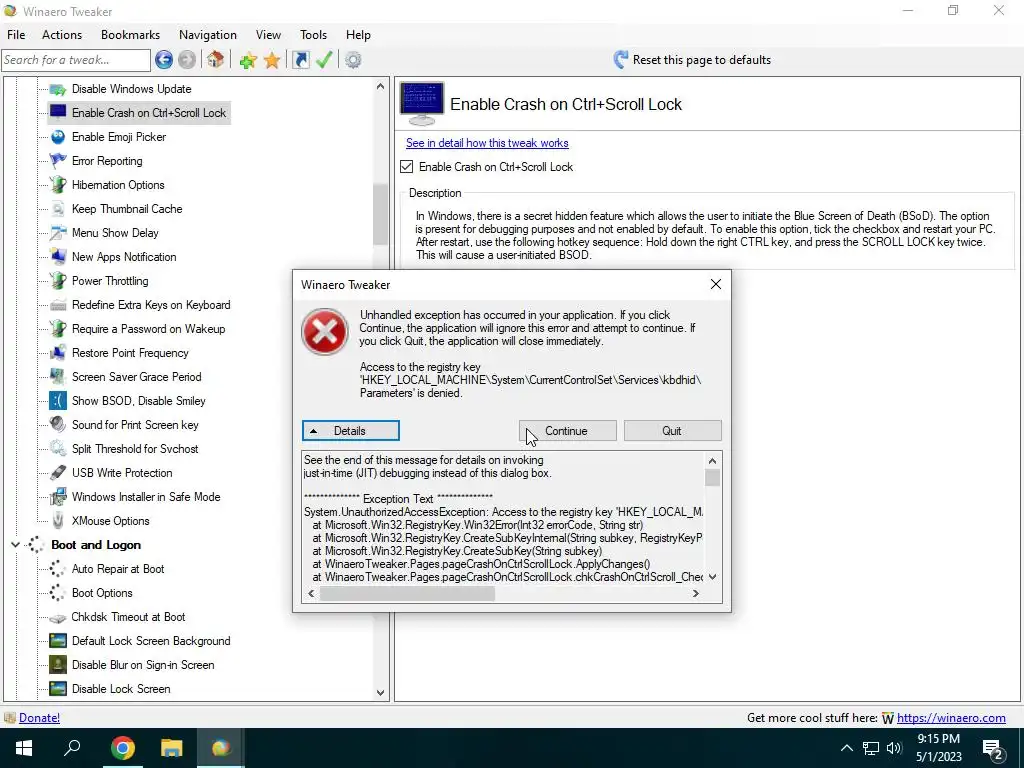This screenshot has width=1024, height=768.
Task: Click the green checkmark toolbar icon
Action: [x=324, y=60]
